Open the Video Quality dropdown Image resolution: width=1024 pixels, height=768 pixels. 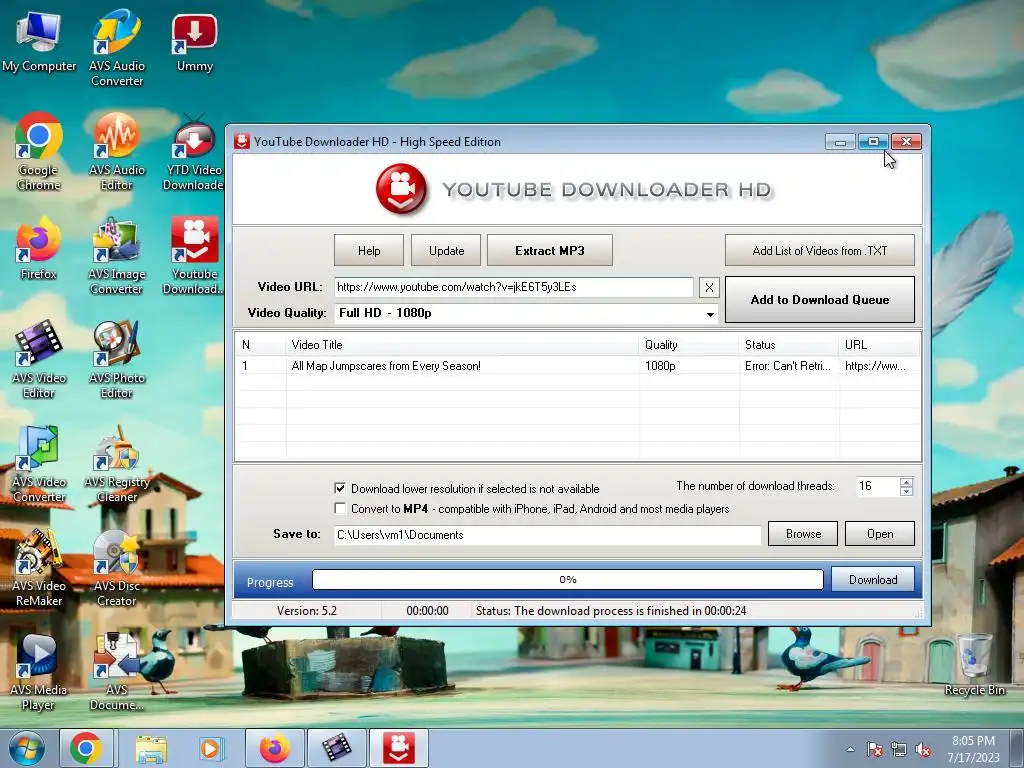coord(710,313)
